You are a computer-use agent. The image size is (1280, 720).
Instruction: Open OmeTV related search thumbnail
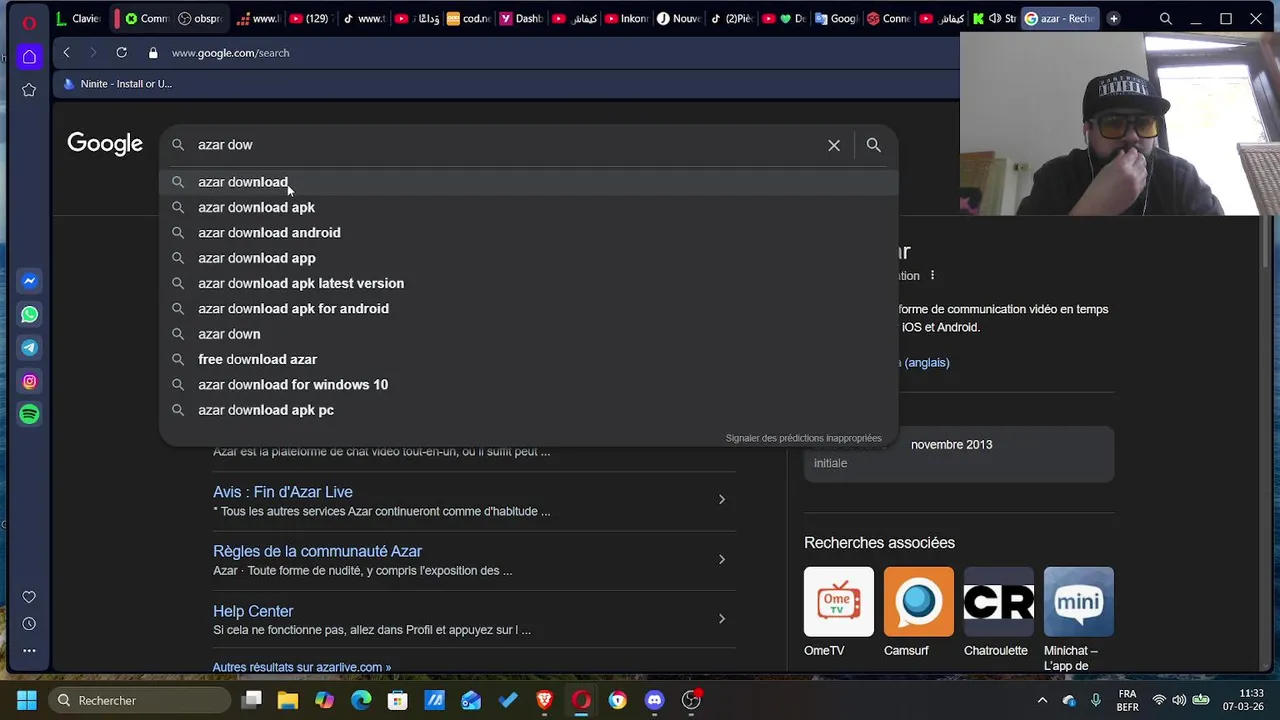[838, 602]
